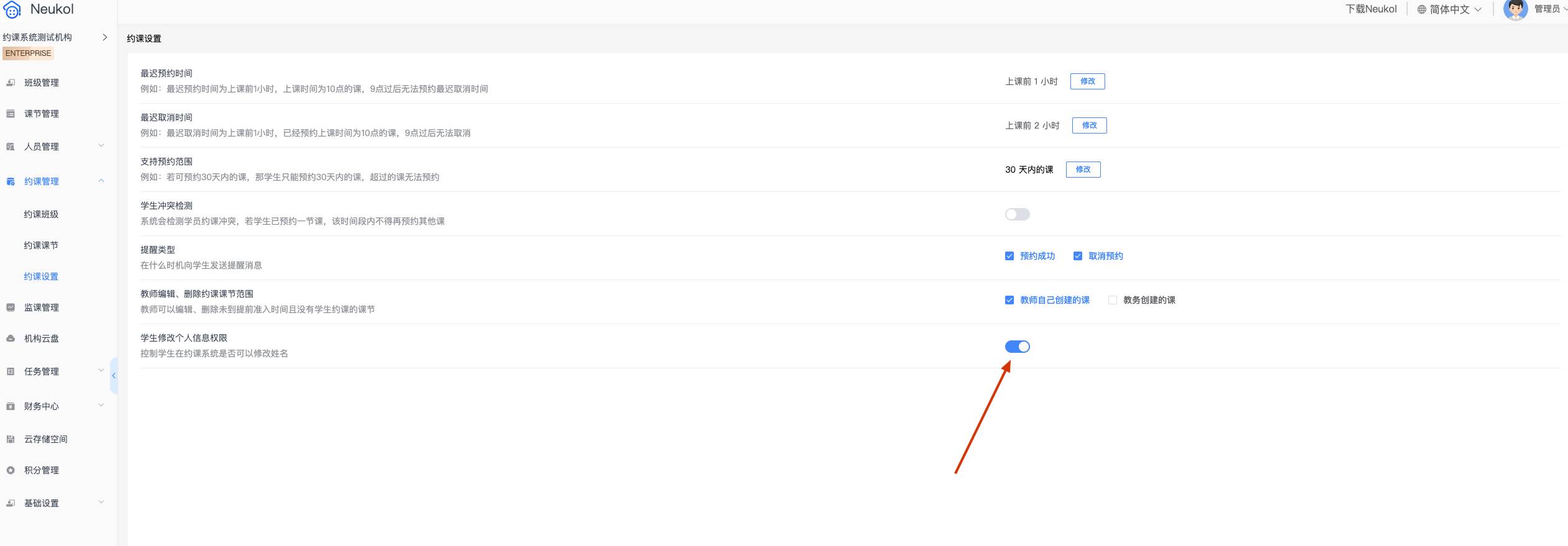
Task: Open the 简体中文 language dropdown
Action: click(1450, 9)
